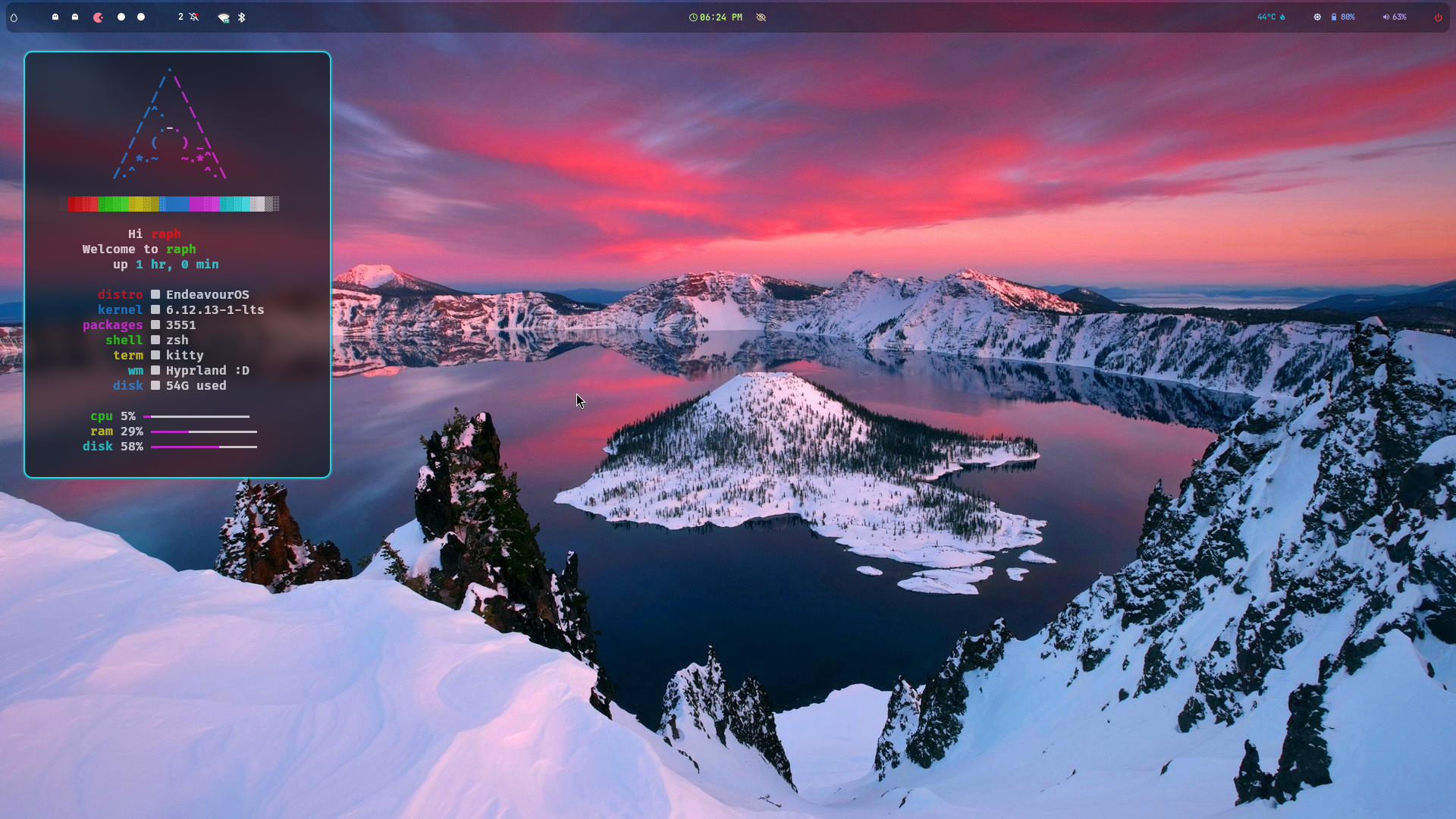Screen dimensions: 1456x819
Task: Open the red power menu icon
Action: (1438, 17)
